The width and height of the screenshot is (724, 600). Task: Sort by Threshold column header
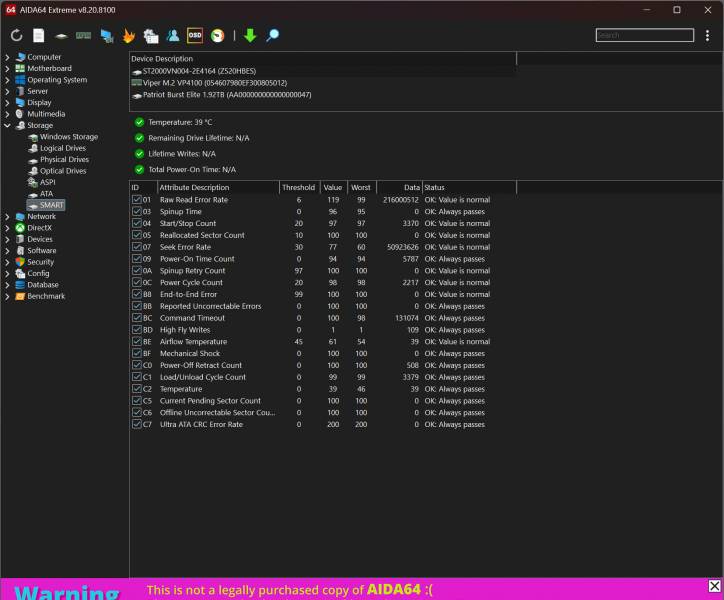pos(299,188)
